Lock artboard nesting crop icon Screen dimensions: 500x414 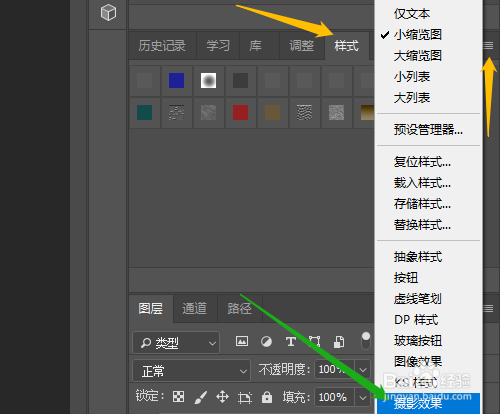tap(245, 397)
